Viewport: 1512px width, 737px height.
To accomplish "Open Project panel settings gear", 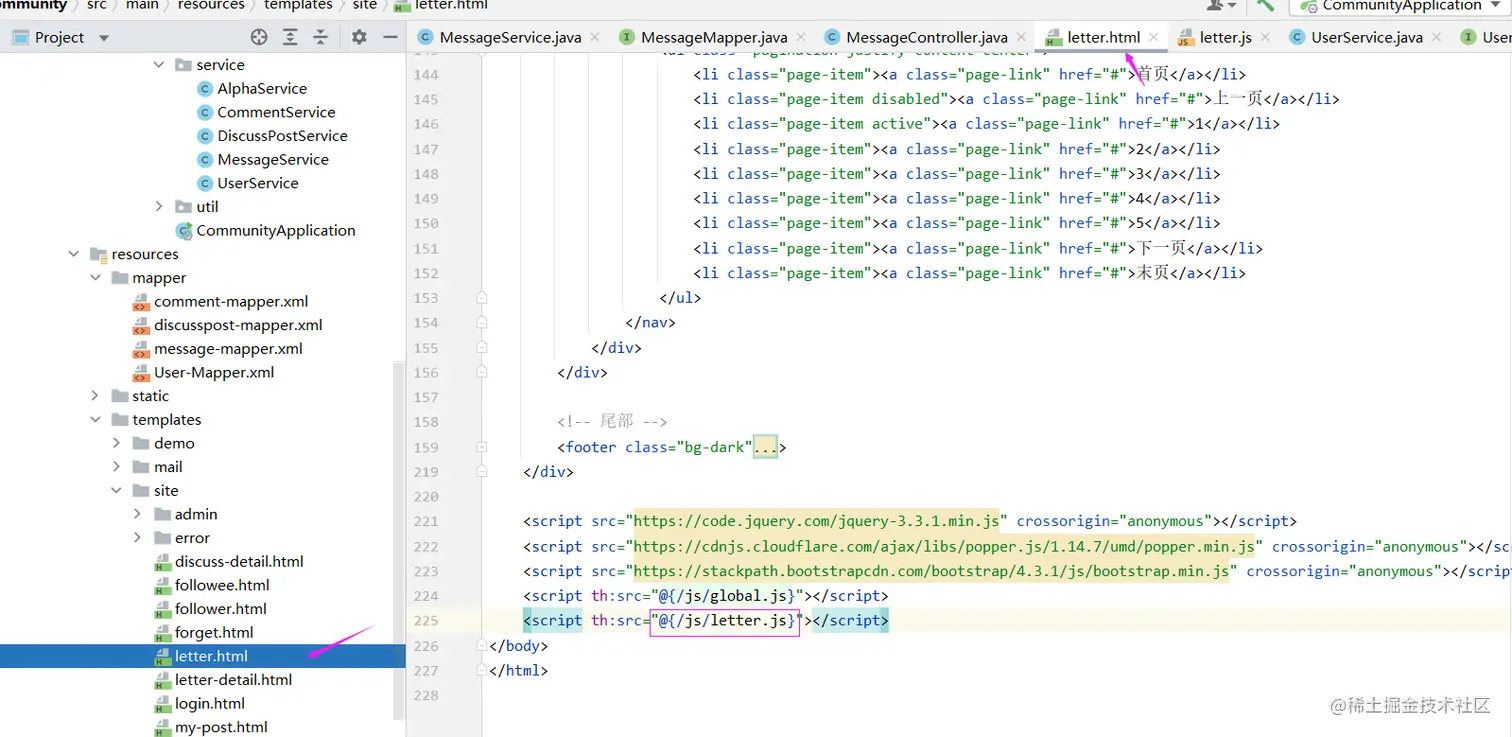I will (x=359, y=37).
